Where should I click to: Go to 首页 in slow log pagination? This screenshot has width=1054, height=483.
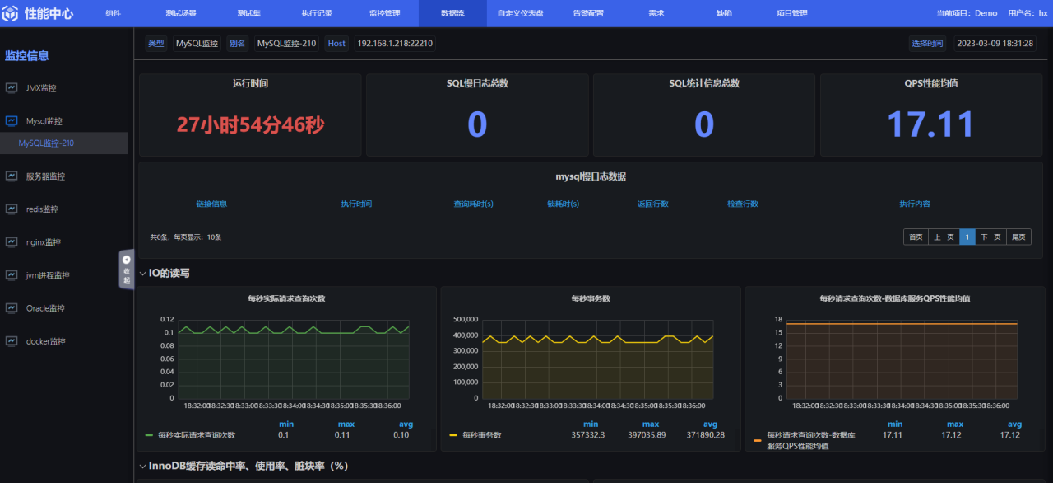click(x=916, y=236)
